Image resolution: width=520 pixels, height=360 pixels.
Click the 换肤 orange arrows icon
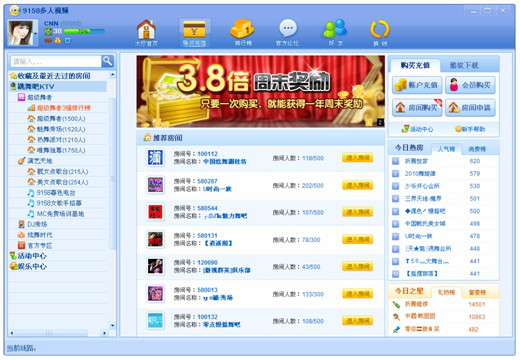click(380, 33)
